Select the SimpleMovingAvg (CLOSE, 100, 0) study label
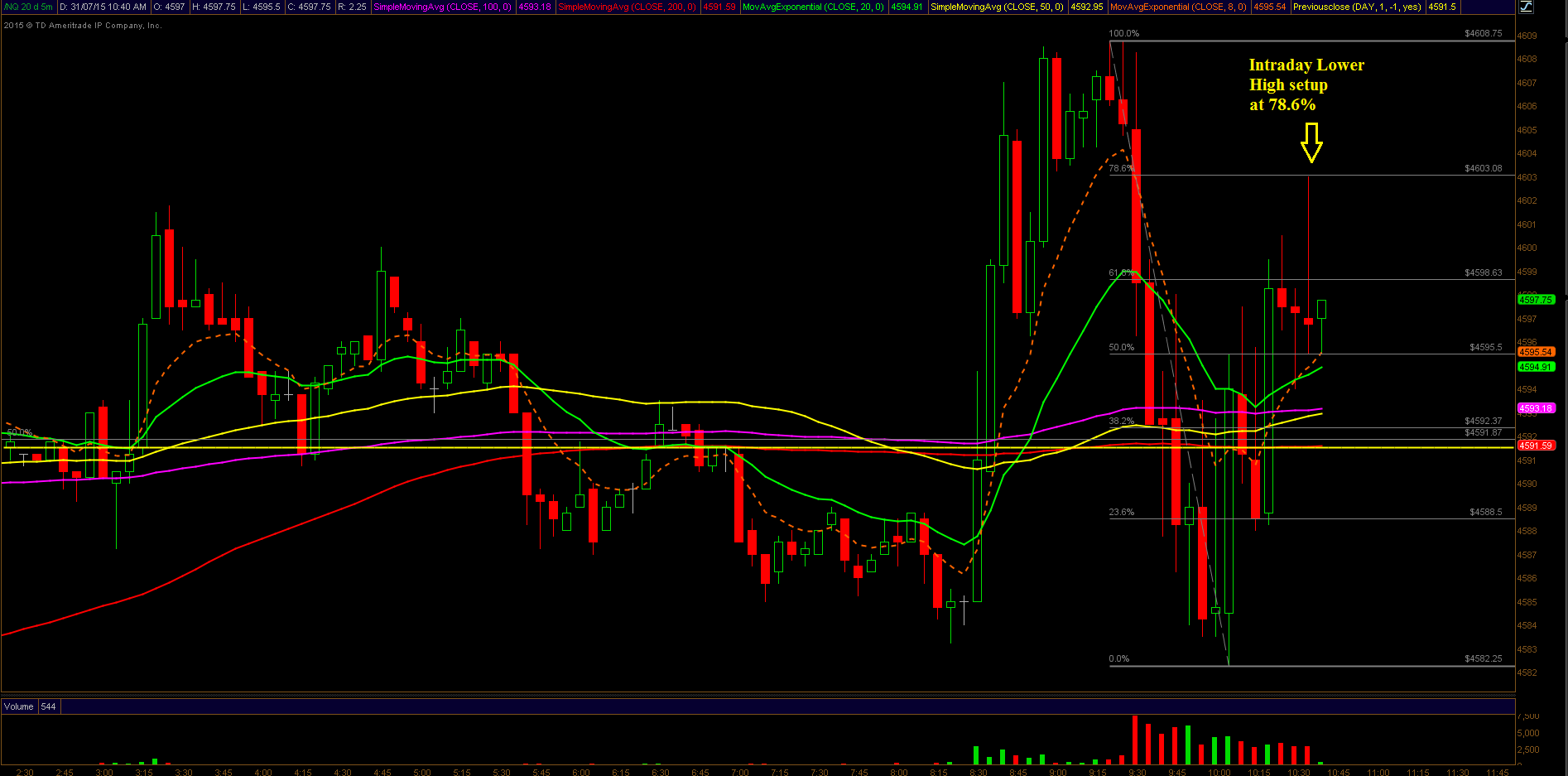The width and height of the screenshot is (1568, 776). [443, 7]
